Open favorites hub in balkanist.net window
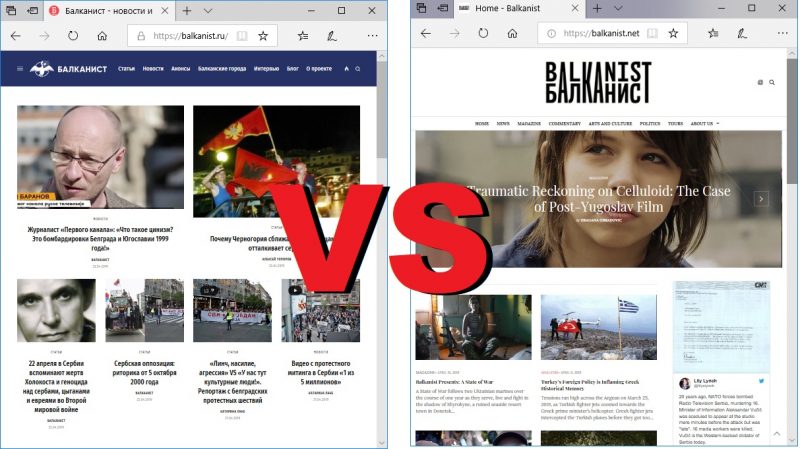 713,34
